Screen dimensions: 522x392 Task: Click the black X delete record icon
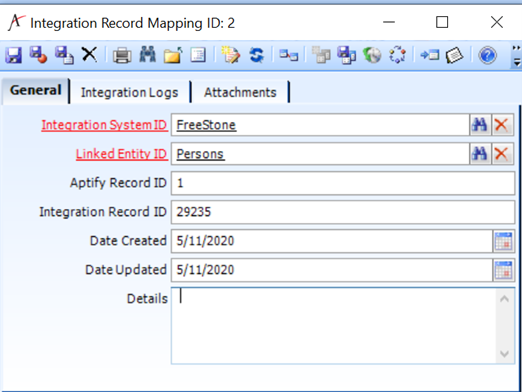89,54
